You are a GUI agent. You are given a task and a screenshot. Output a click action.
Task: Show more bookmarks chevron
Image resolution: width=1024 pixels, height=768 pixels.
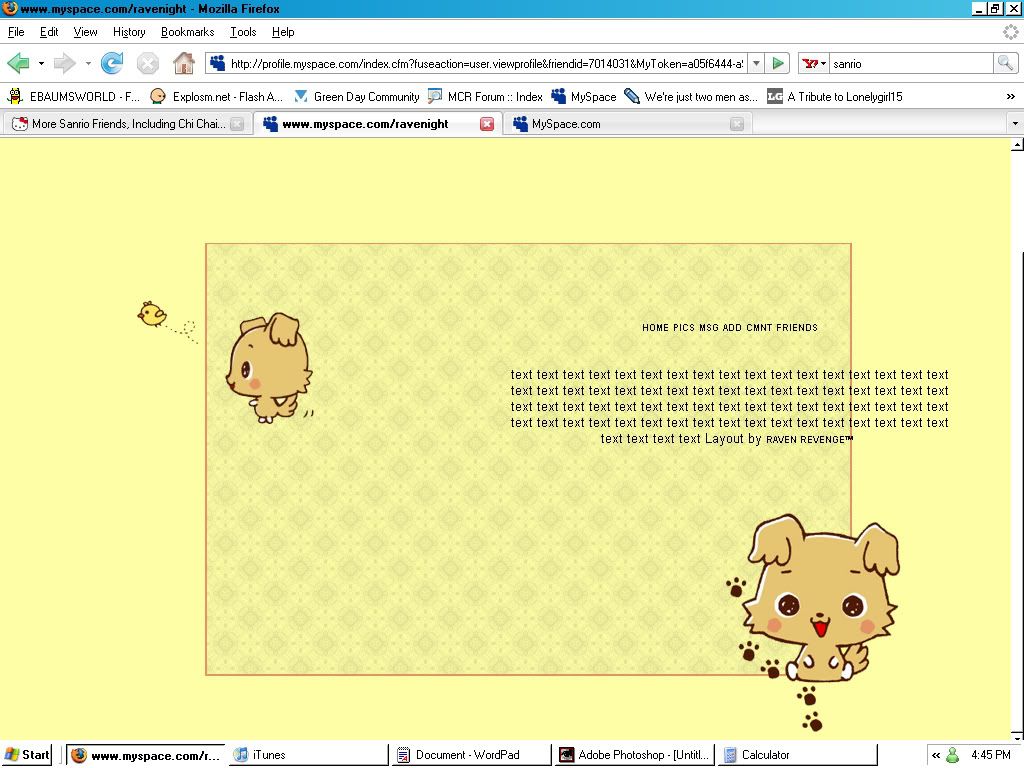click(x=1010, y=97)
